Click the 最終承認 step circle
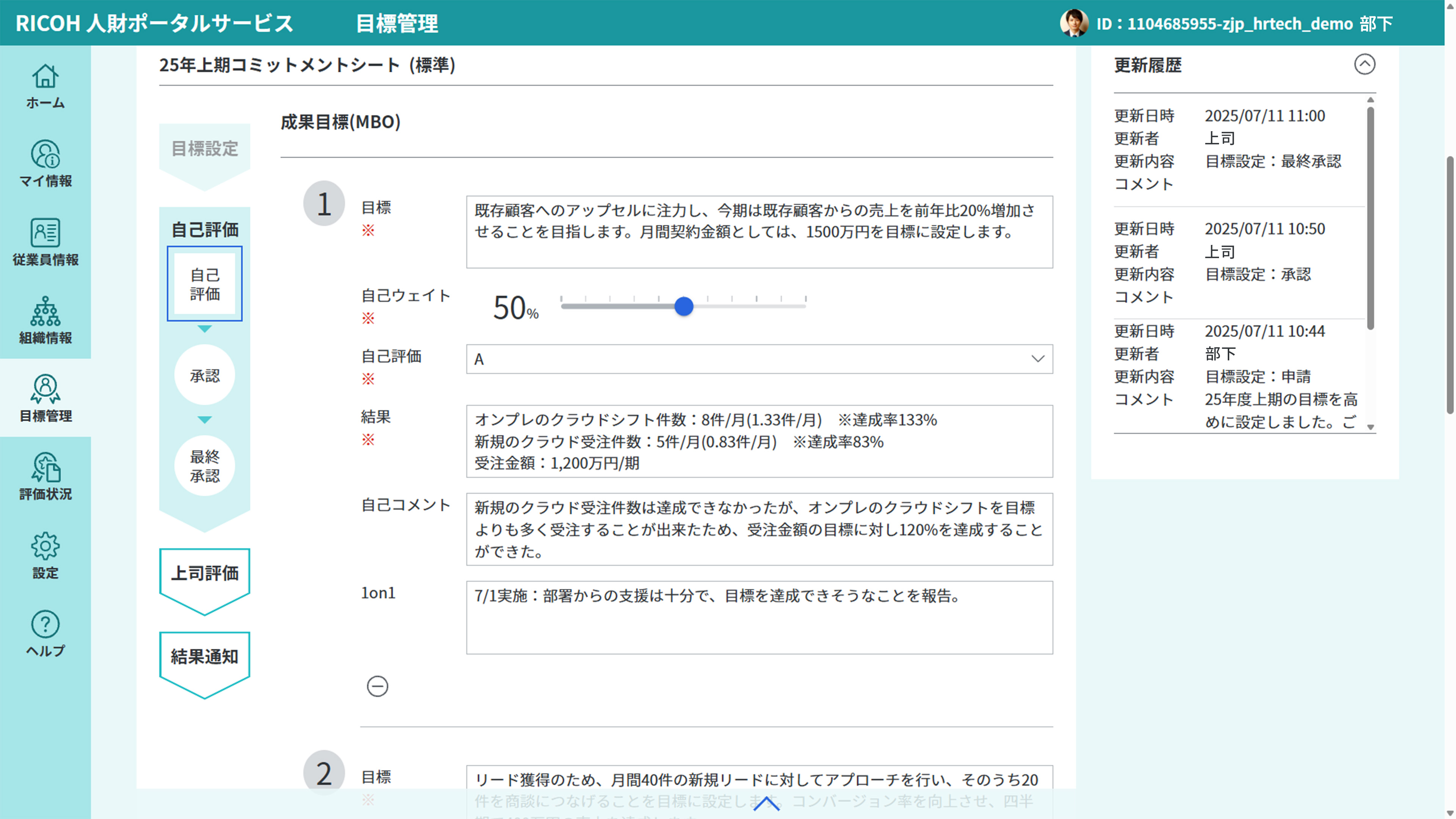Image resolution: width=1456 pixels, height=819 pixels. 205,466
